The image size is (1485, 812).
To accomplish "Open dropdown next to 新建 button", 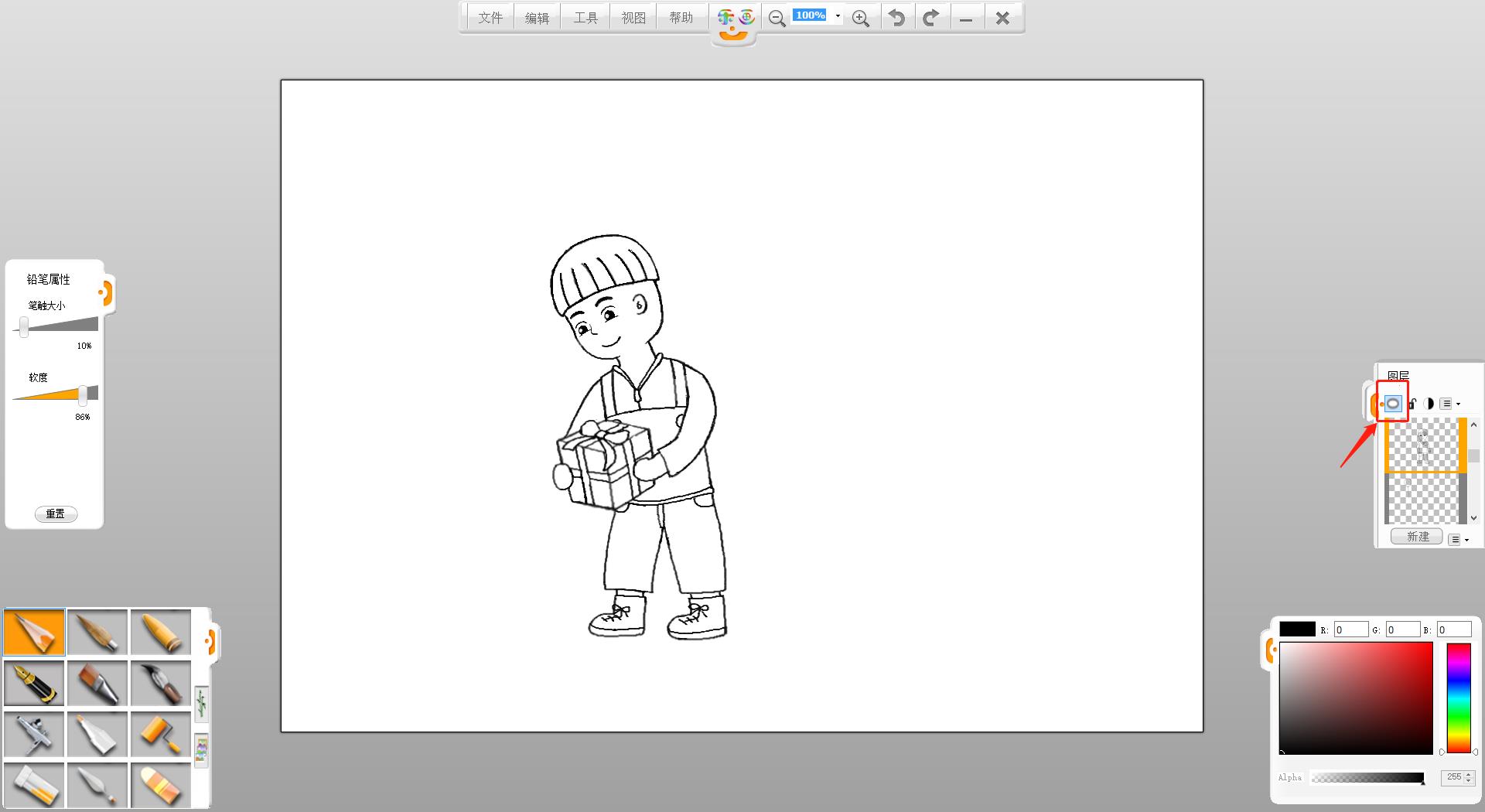I will (1458, 539).
